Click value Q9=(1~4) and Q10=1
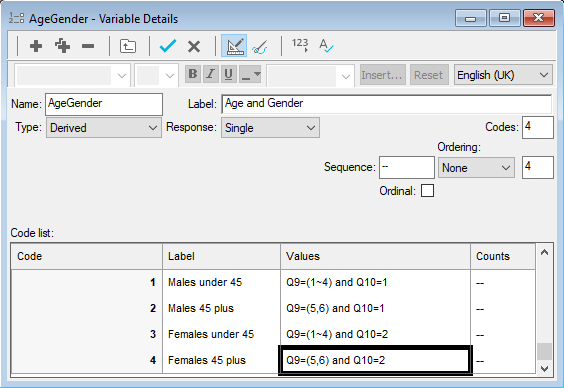This screenshot has height=388, width=564. (337, 282)
